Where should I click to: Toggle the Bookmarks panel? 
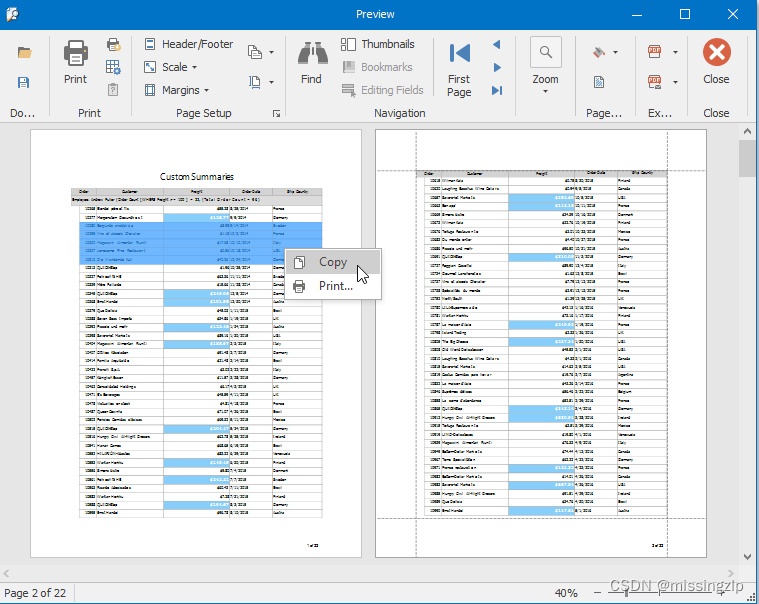point(377,67)
